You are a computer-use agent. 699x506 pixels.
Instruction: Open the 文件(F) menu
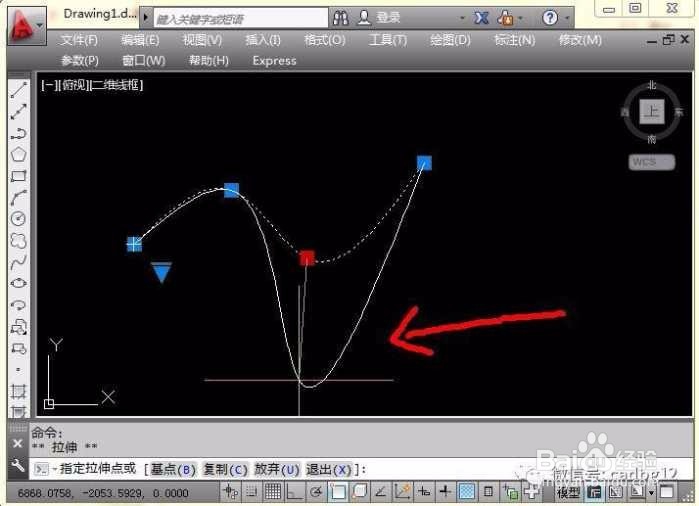78,40
